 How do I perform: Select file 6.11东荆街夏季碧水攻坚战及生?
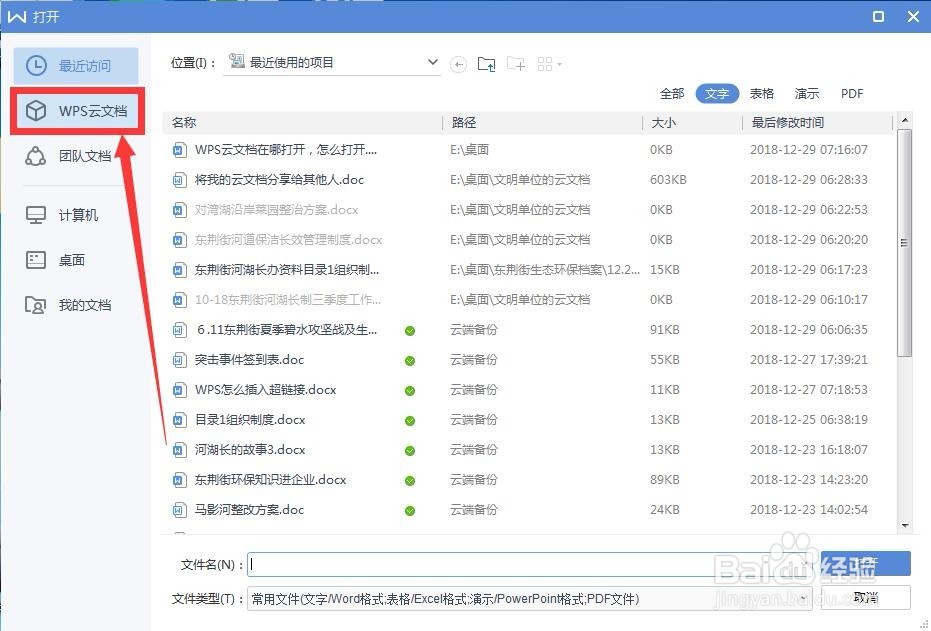(x=287, y=329)
